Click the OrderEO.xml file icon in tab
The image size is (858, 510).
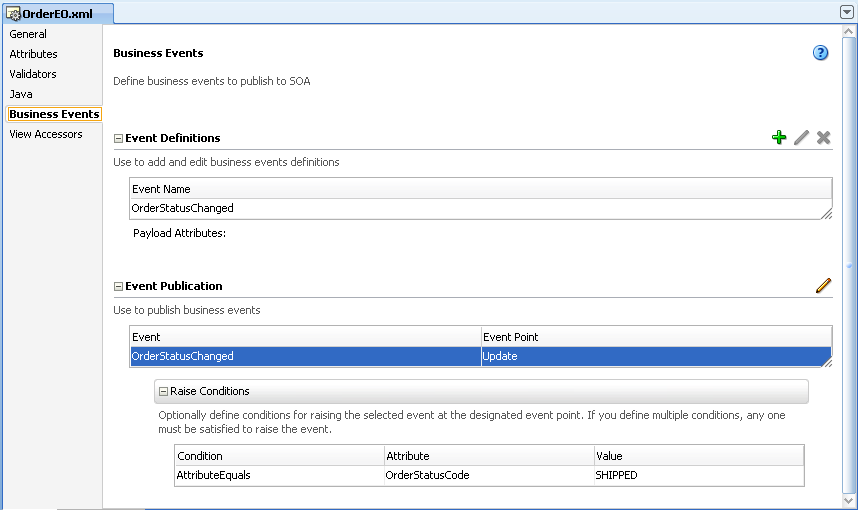[14, 13]
